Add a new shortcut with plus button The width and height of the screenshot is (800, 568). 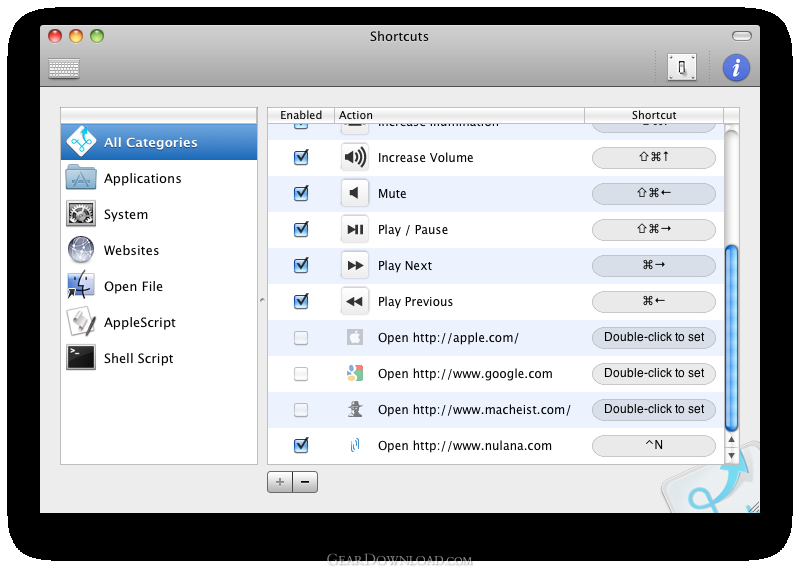click(x=280, y=482)
